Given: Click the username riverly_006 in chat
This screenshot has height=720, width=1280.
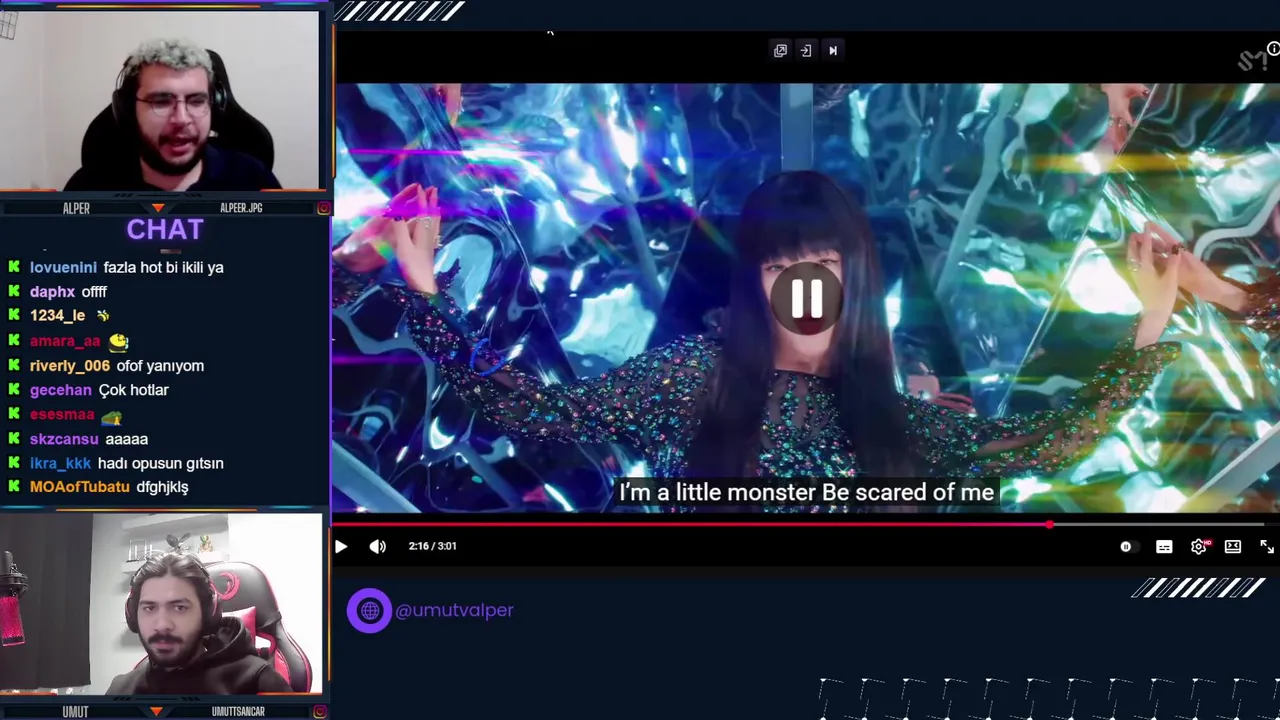Looking at the screenshot, I should pos(70,366).
